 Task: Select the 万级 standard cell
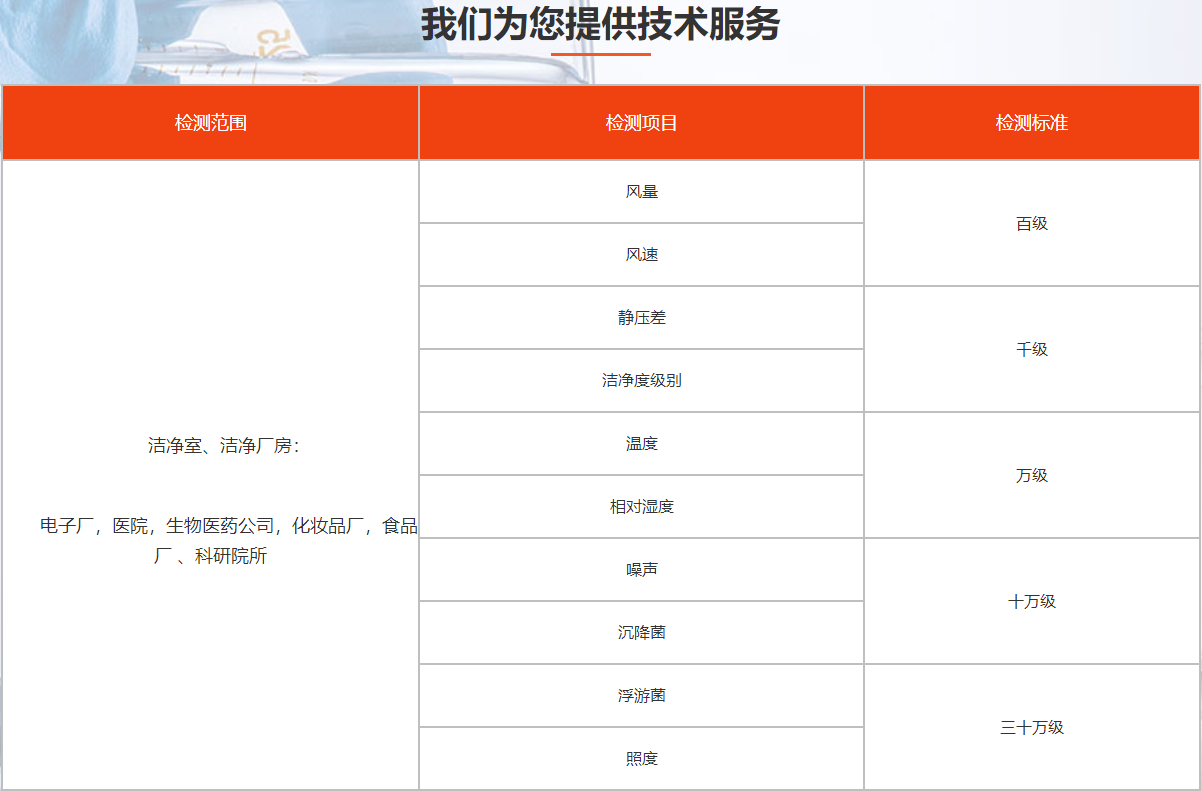(1031, 475)
